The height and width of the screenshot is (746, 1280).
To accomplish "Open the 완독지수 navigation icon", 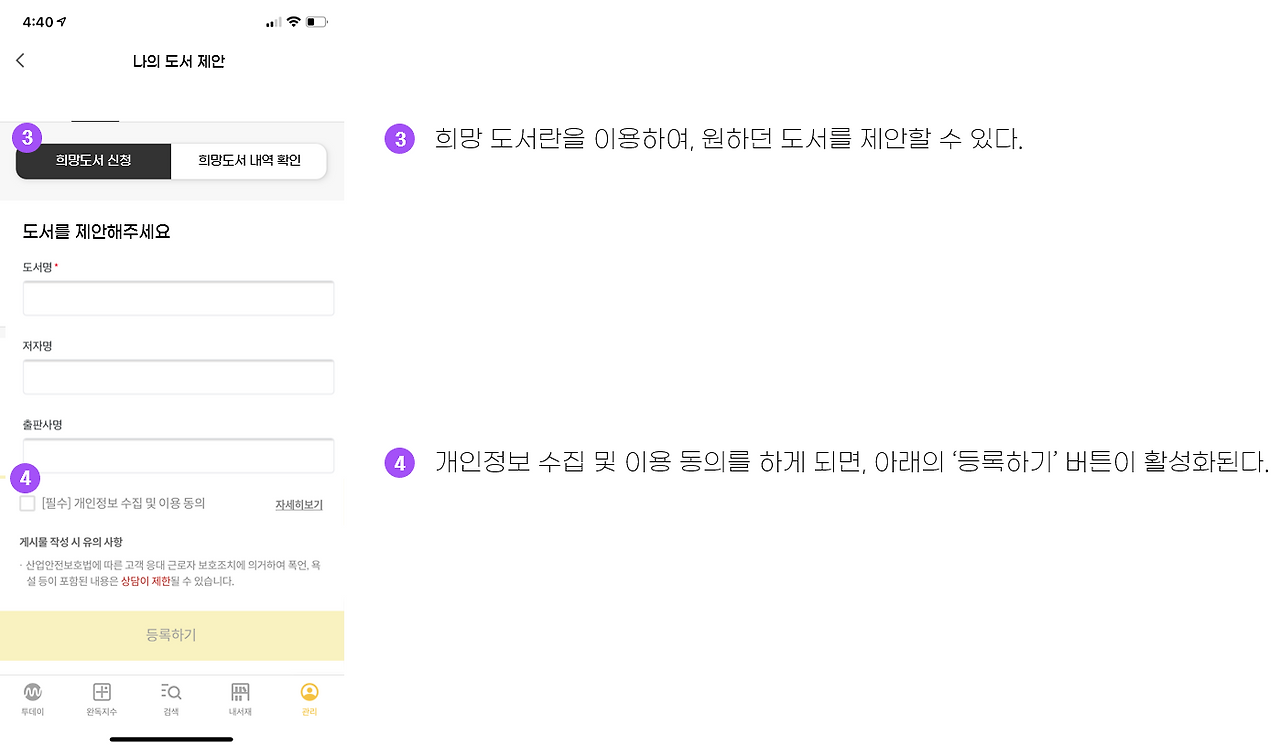I will [102, 692].
